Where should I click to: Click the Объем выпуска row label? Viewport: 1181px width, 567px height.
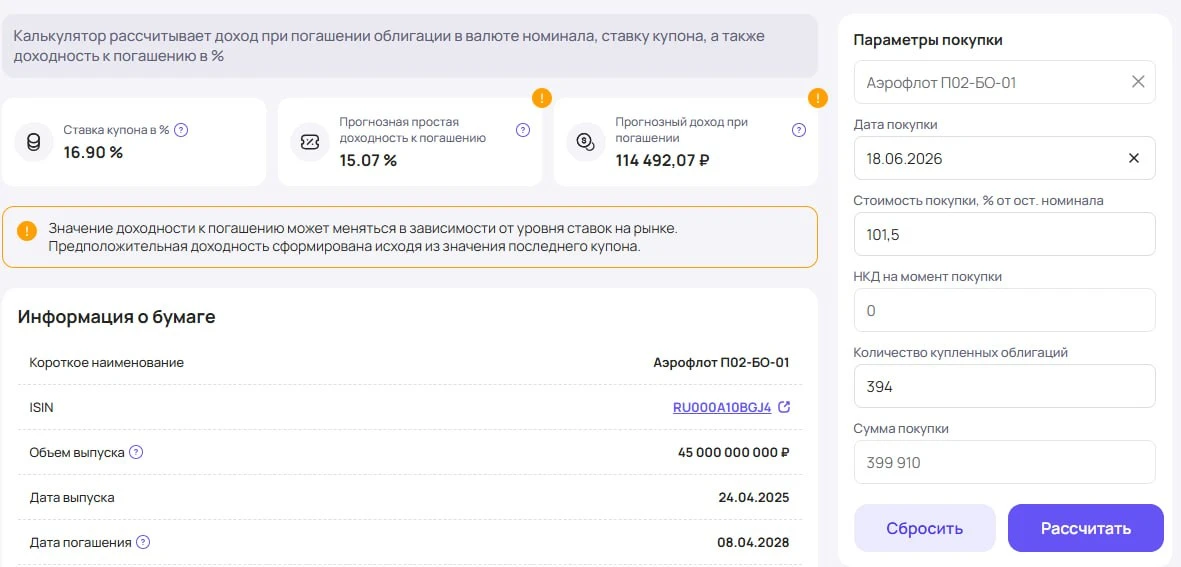77,453
